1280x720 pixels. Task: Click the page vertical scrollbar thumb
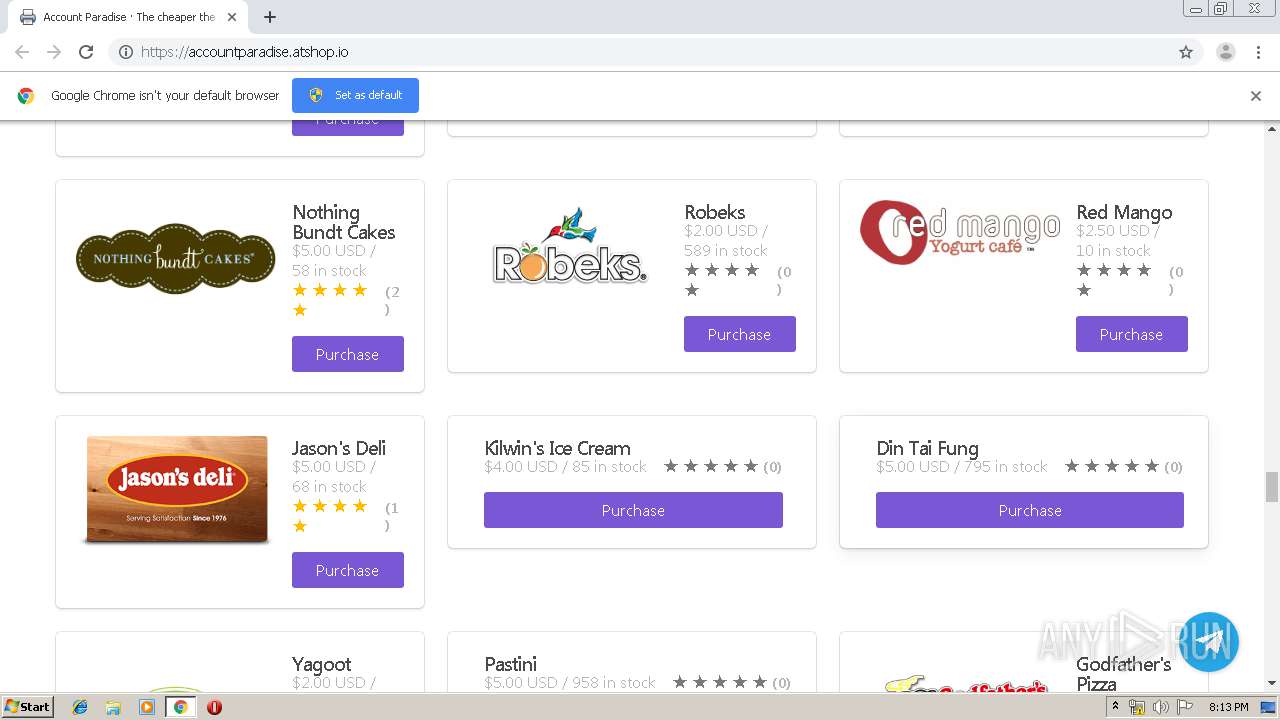click(x=1272, y=487)
